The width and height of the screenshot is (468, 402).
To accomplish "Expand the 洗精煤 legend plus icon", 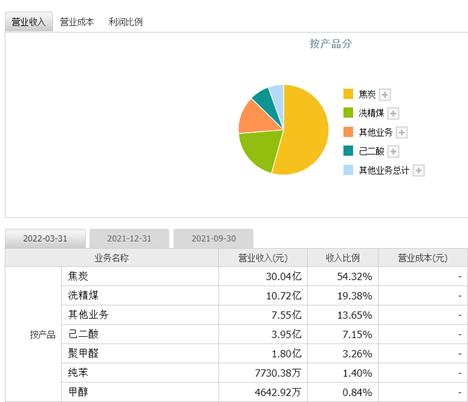I will point(393,113).
